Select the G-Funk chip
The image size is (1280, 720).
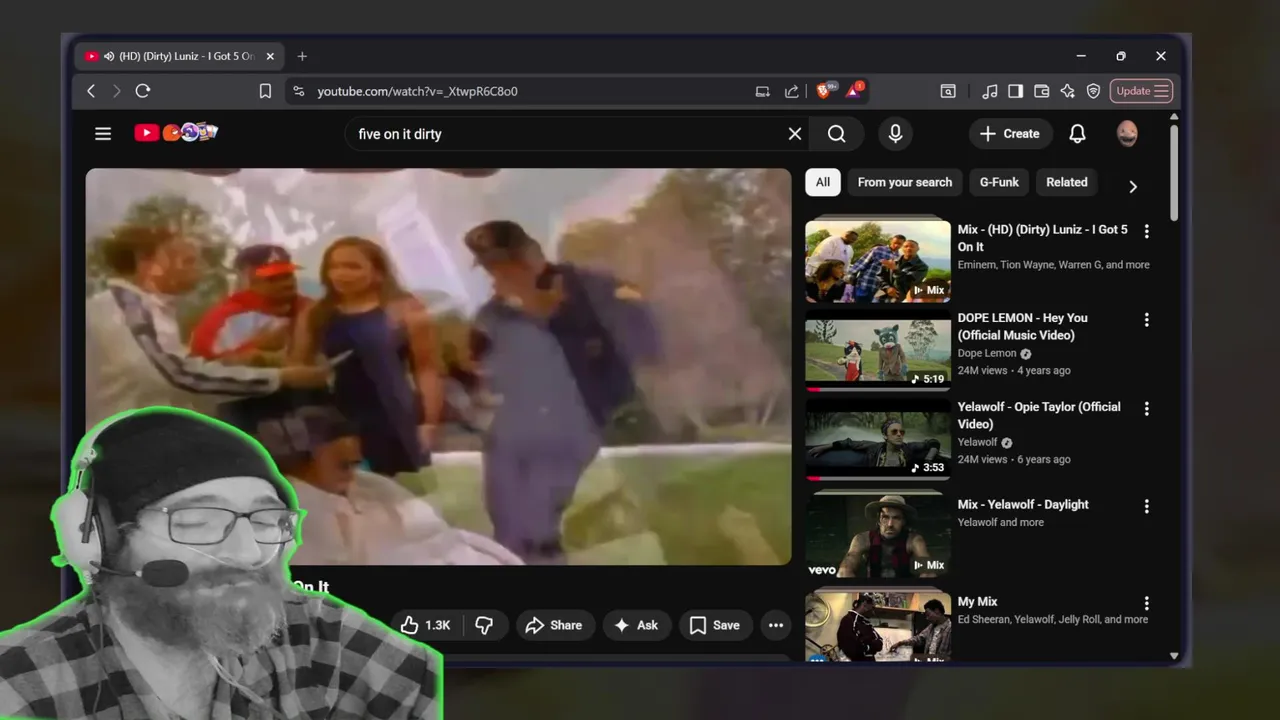tap(999, 182)
